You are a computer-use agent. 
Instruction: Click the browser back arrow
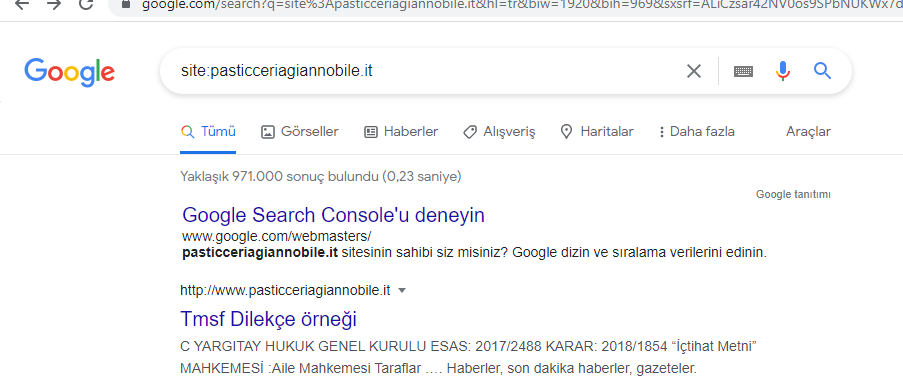coord(21,4)
